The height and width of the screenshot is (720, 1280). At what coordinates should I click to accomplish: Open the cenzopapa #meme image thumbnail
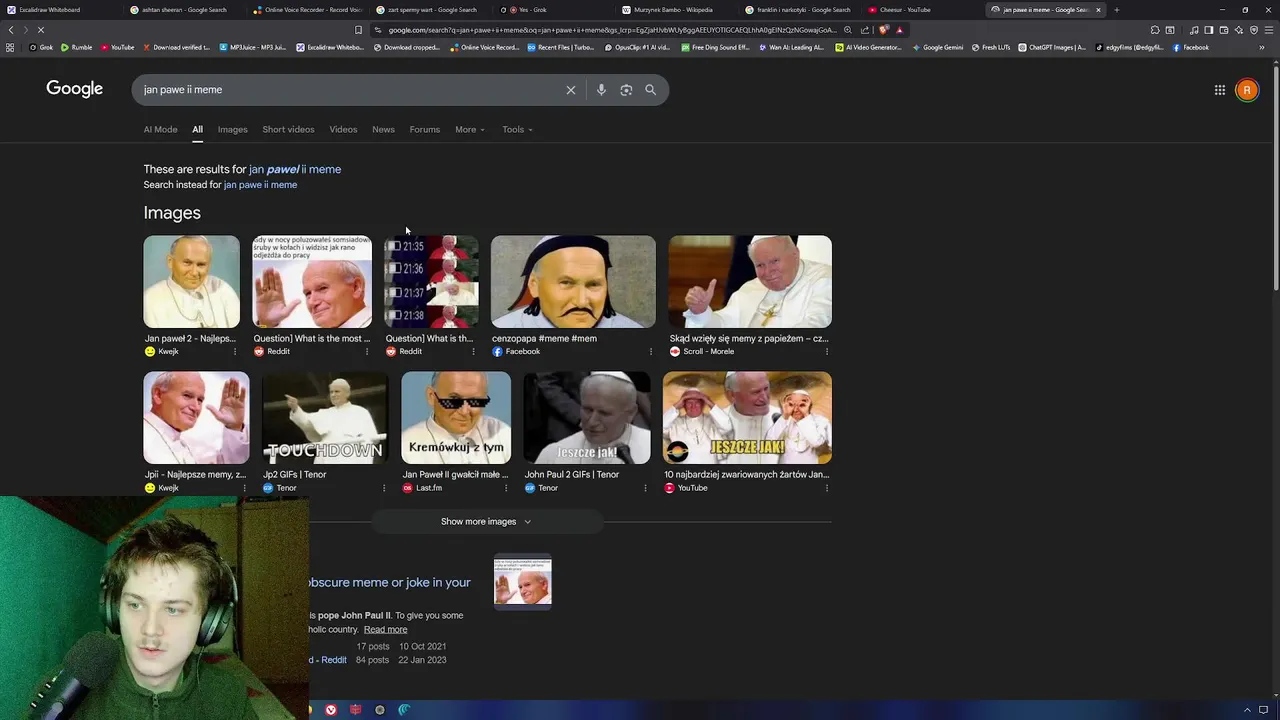[573, 282]
